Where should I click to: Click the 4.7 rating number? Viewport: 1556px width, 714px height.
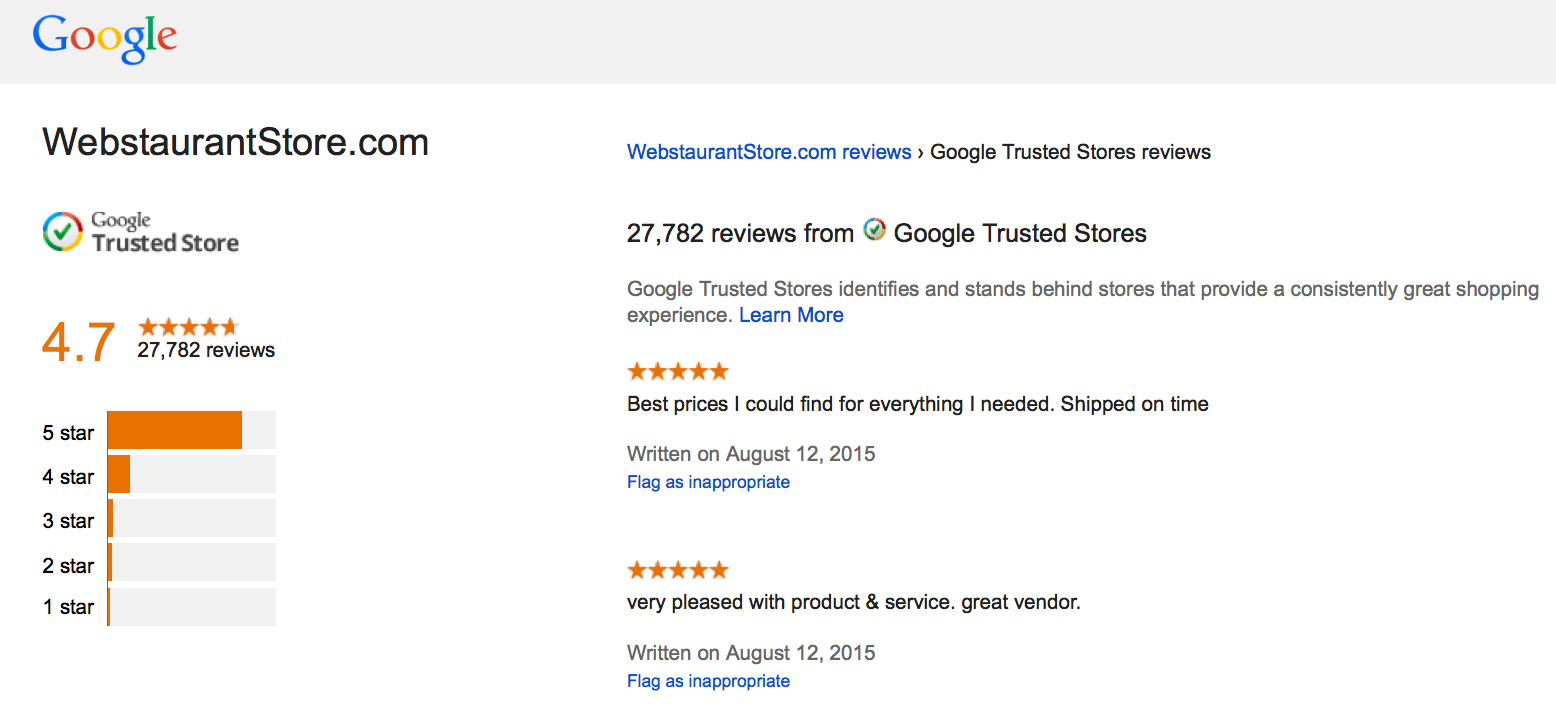coord(76,342)
